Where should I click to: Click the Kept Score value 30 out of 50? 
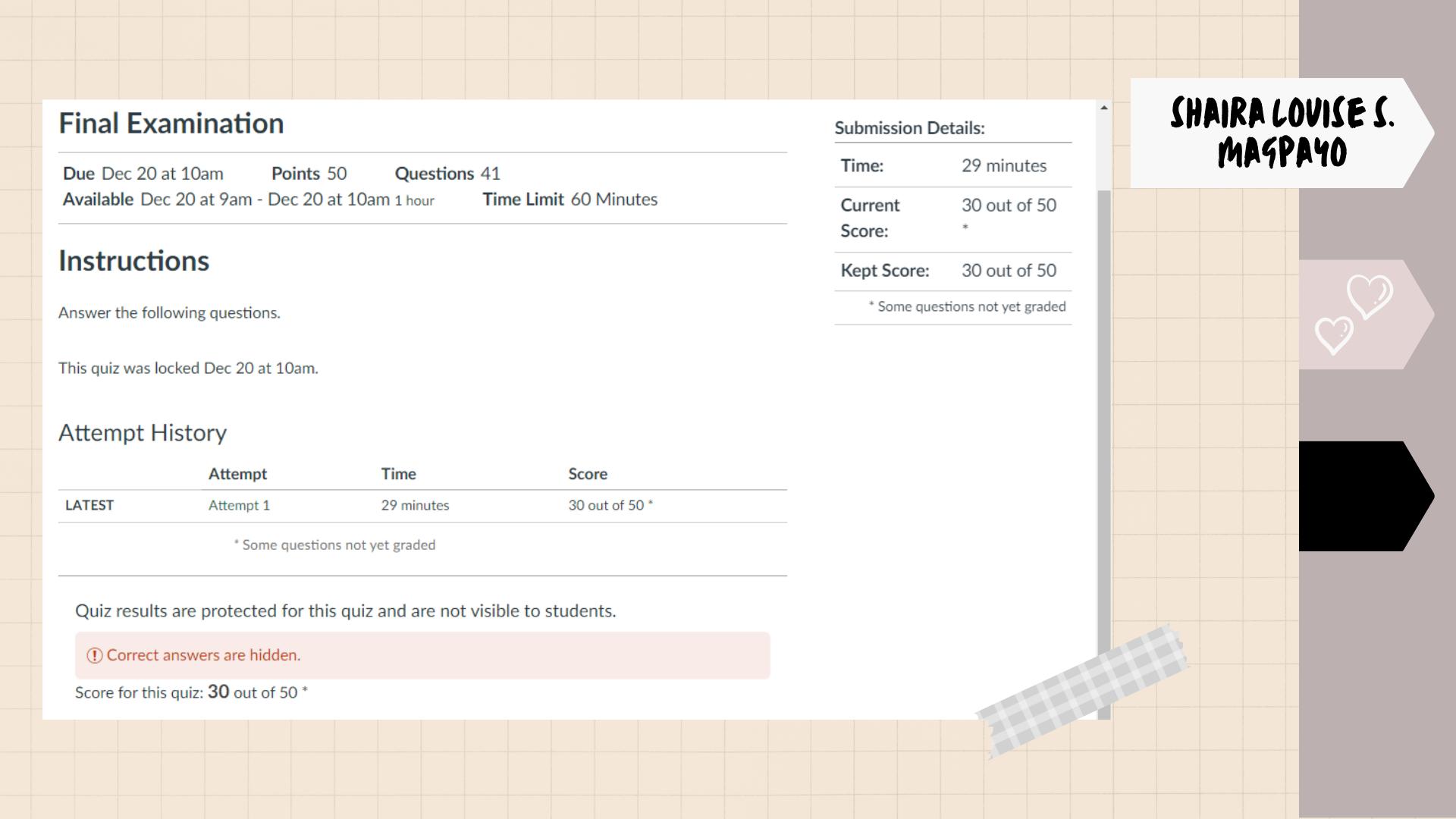(1009, 271)
